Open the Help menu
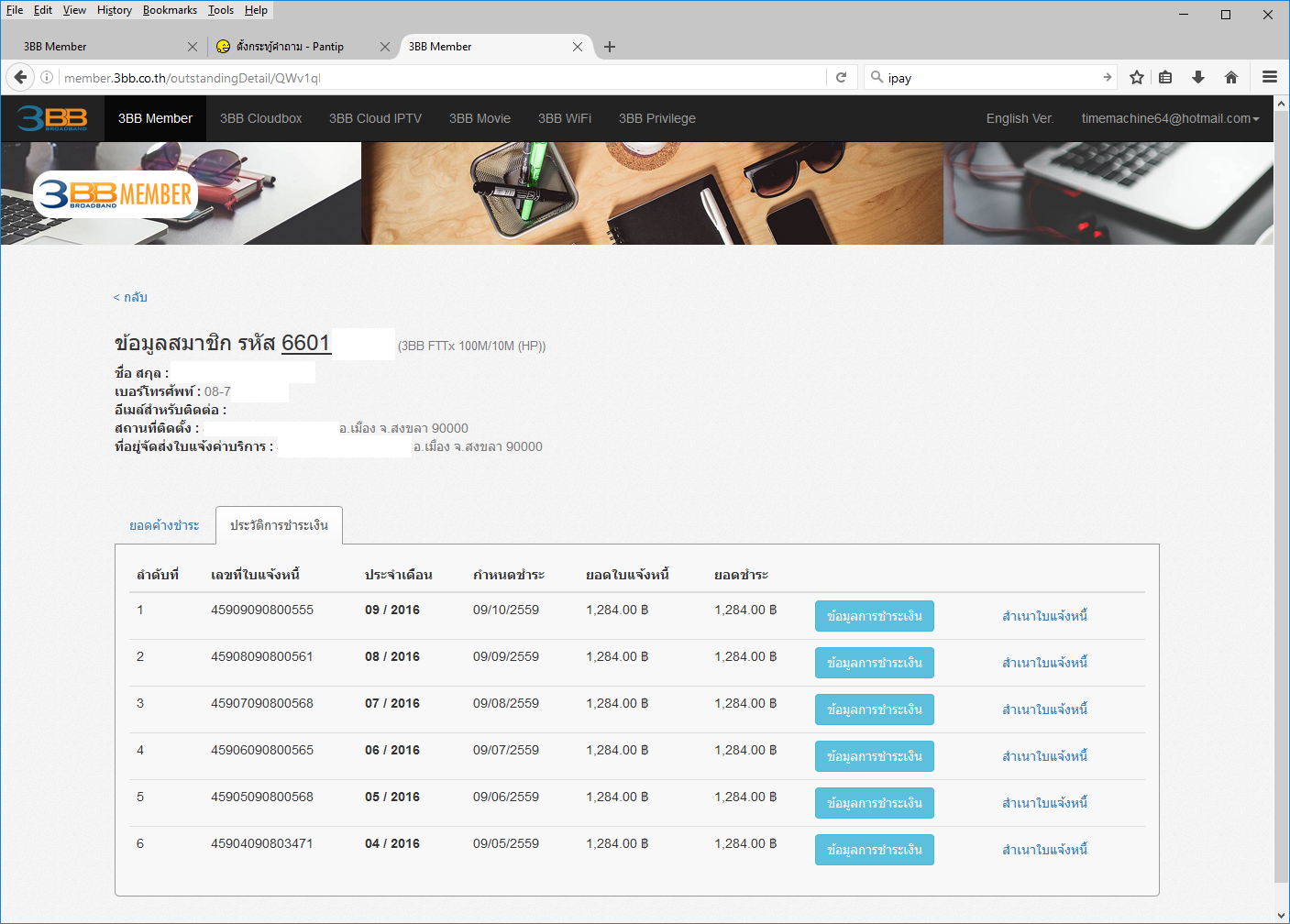The image size is (1290, 924). click(256, 10)
